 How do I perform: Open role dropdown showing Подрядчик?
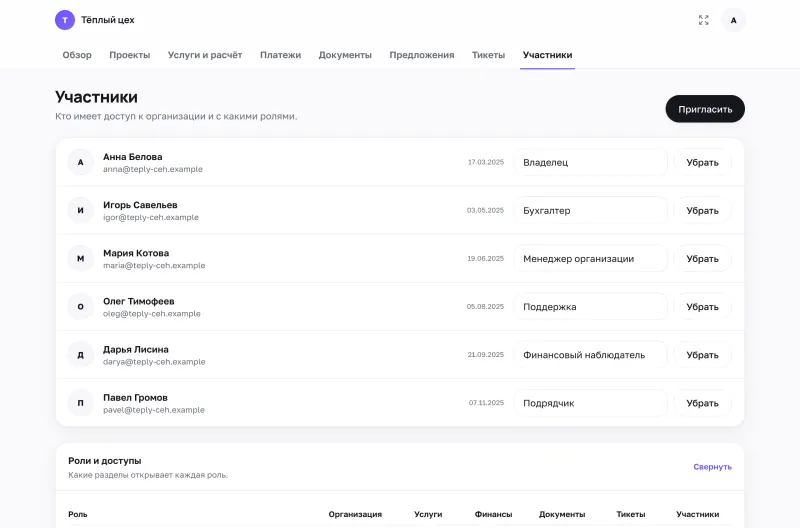click(x=591, y=403)
